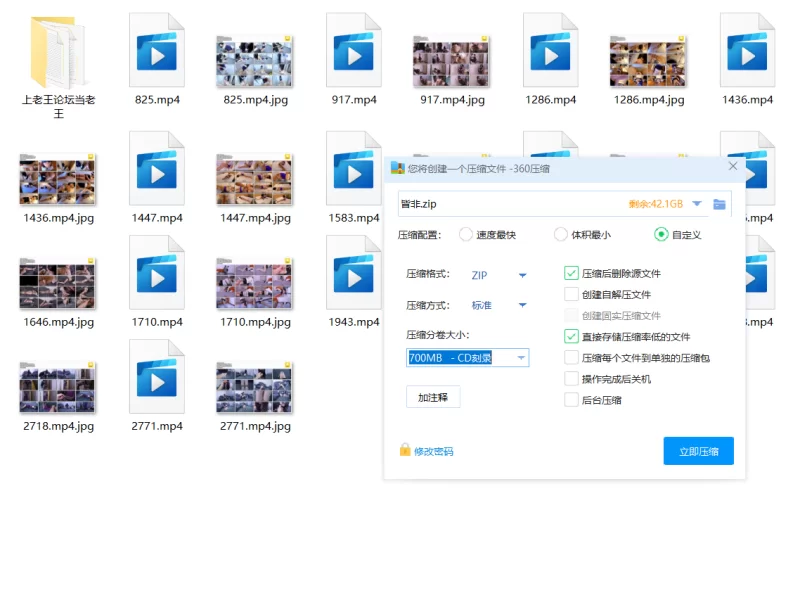
Task: Click the 加注释 button
Action: point(433,397)
